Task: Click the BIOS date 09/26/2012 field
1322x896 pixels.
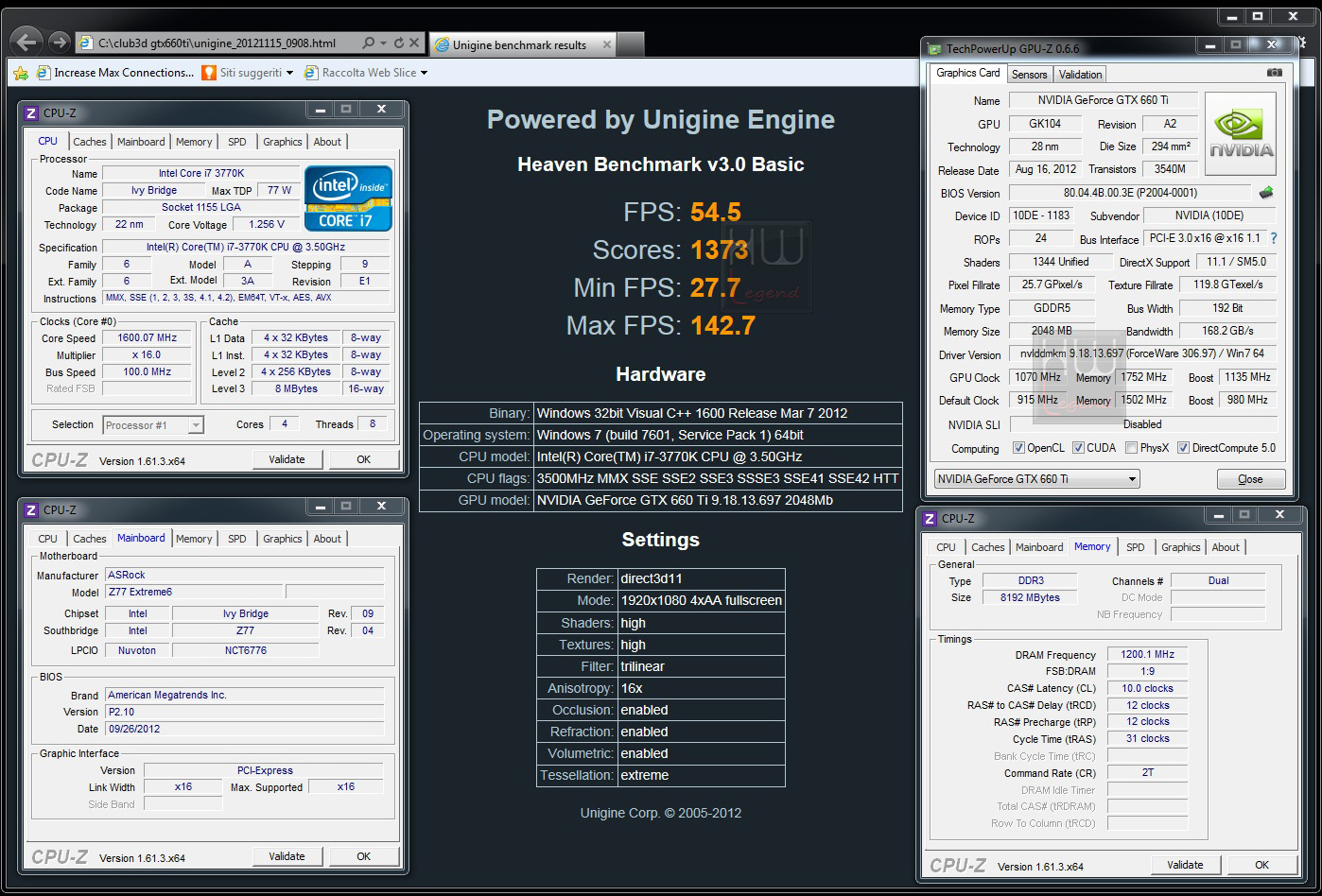Action: click(x=245, y=729)
